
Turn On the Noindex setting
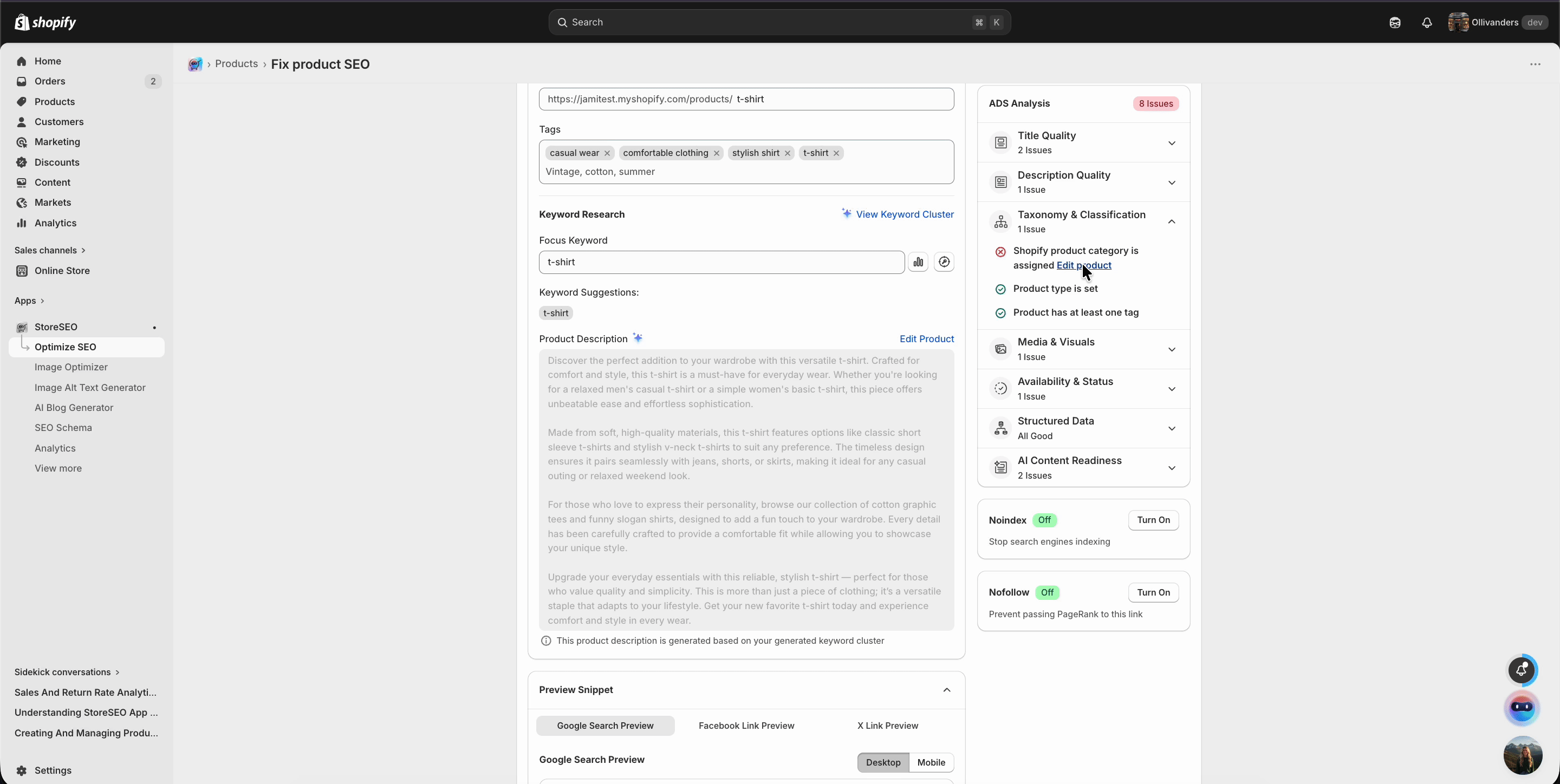click(x=1153, y=520)
